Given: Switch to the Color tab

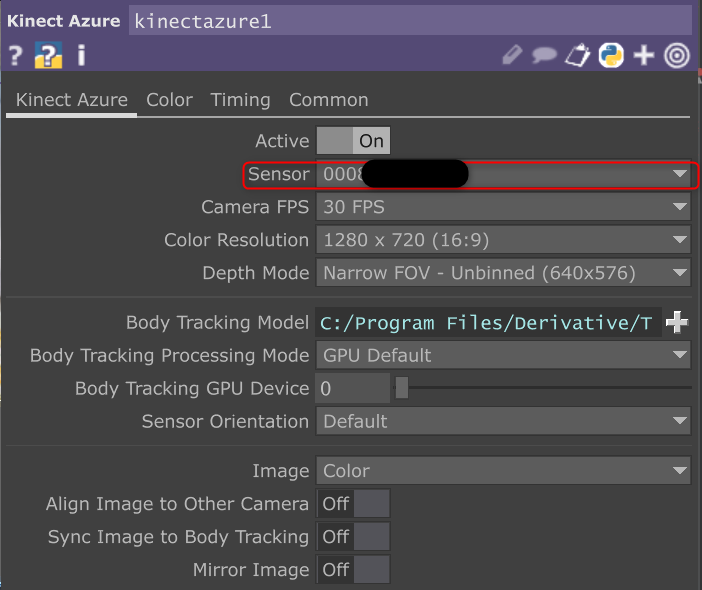Looking at the screenshot, I should [169, 100].
